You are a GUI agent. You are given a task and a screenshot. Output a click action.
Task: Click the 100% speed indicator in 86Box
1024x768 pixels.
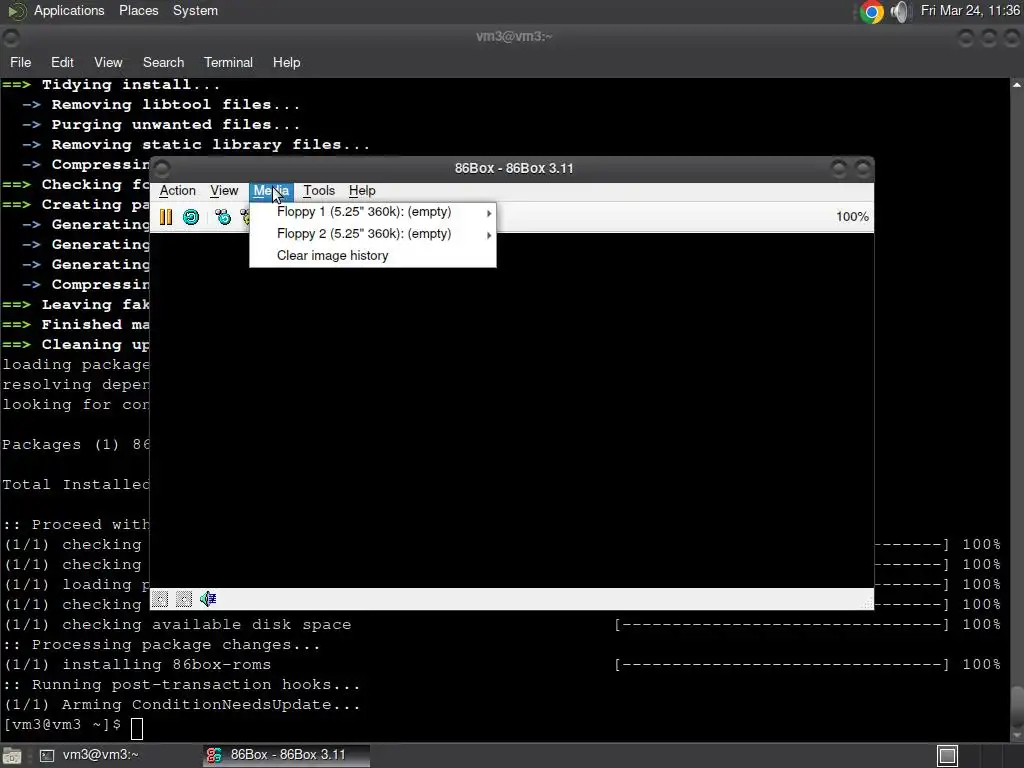pos(852,217)
